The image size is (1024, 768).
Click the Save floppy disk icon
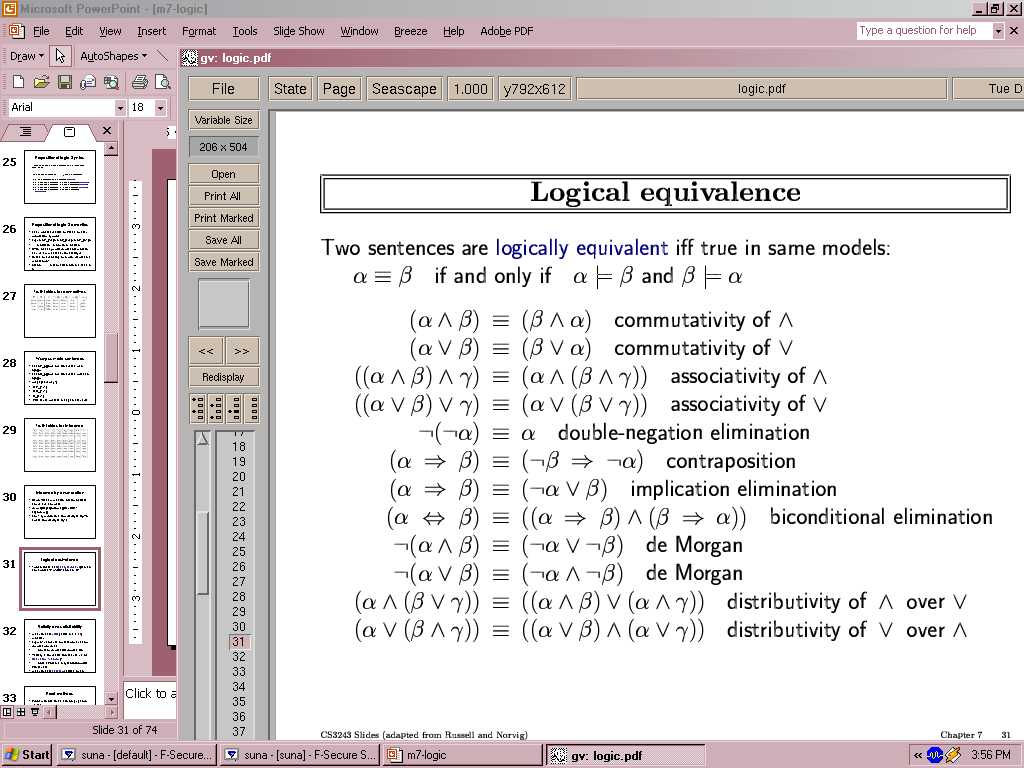tap(64, 82)
